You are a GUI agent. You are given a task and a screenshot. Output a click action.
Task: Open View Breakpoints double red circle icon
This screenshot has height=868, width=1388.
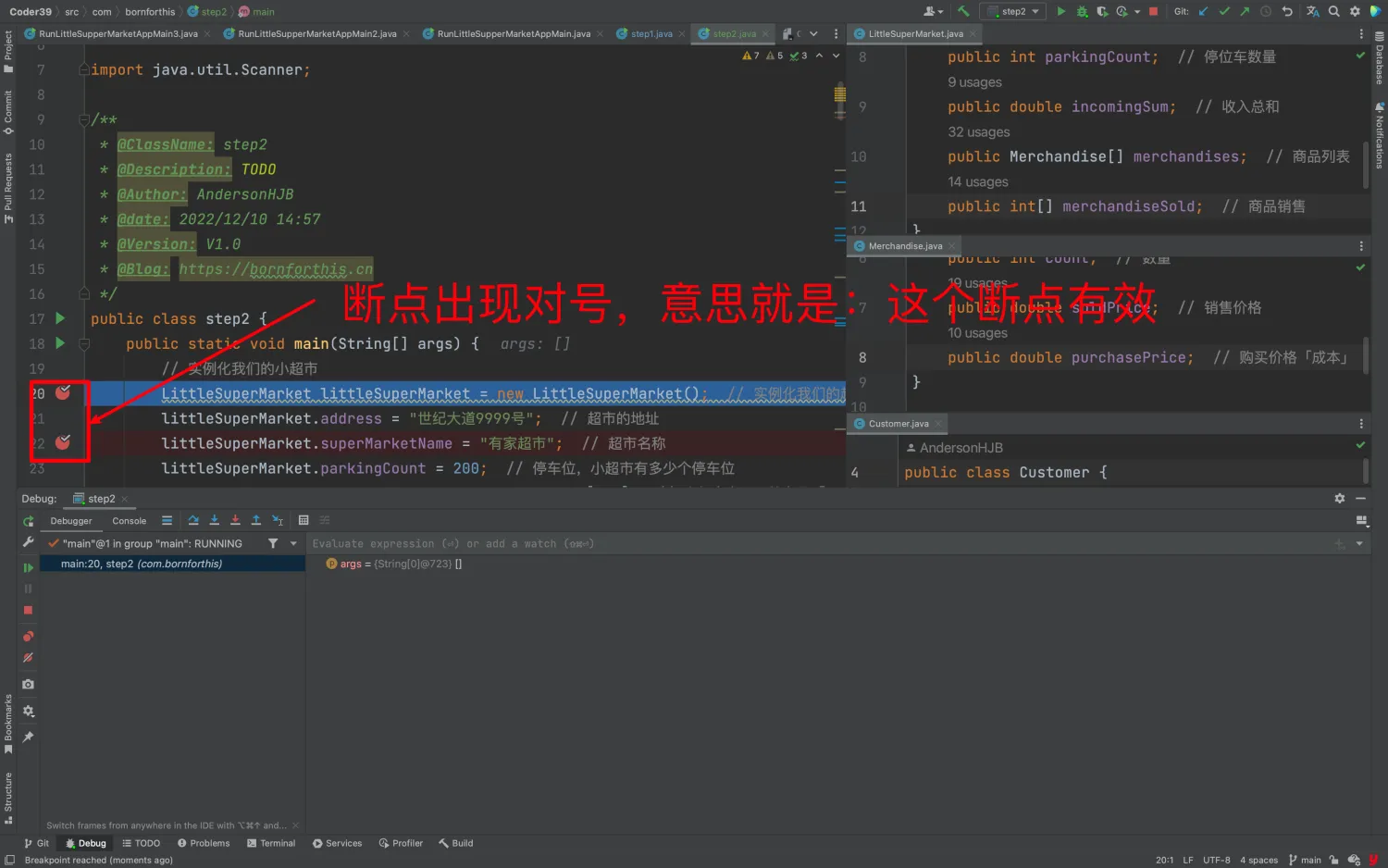28,636
